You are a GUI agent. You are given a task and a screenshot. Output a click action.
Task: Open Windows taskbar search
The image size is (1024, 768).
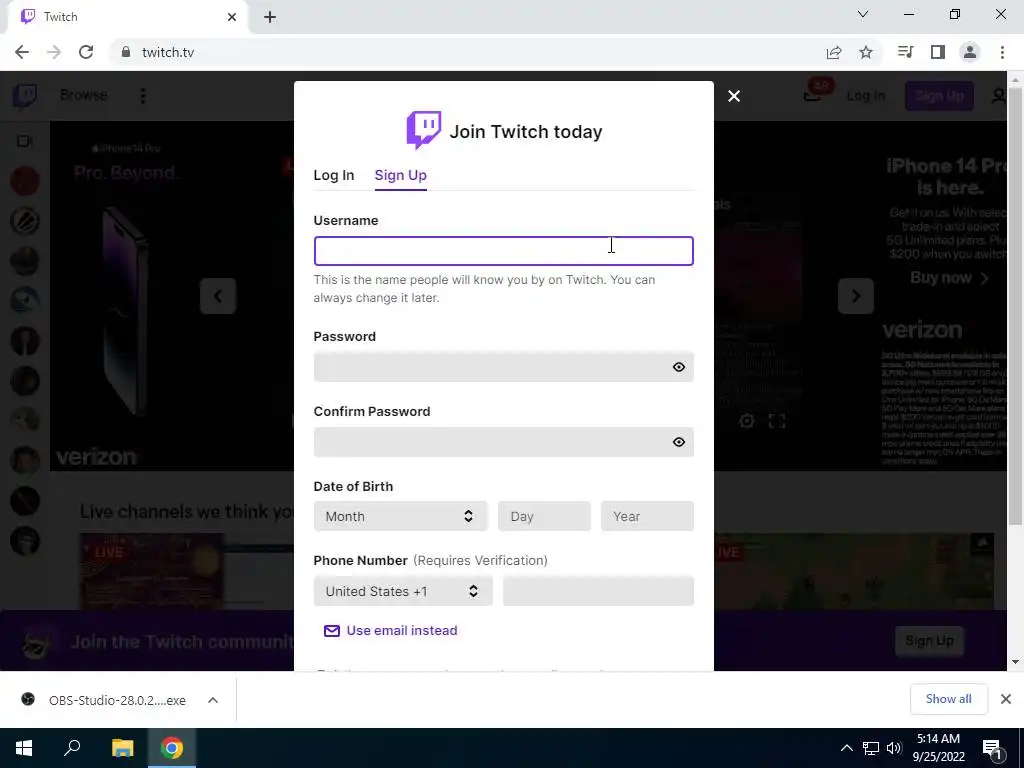point(72,748)
